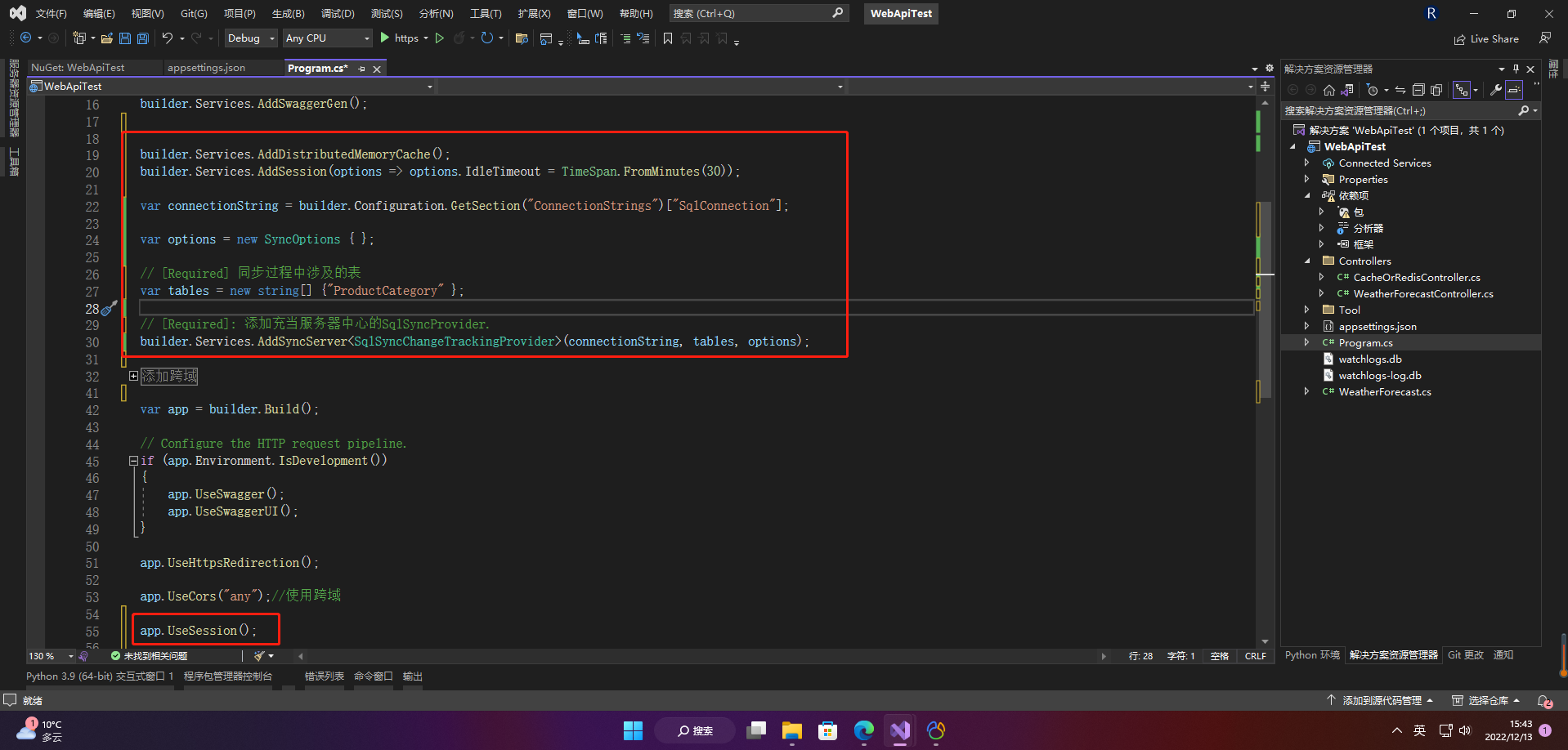1568x750 pixels.
Task: Comment out the selected lines using the toolbar icon
Action: [625, 38]
